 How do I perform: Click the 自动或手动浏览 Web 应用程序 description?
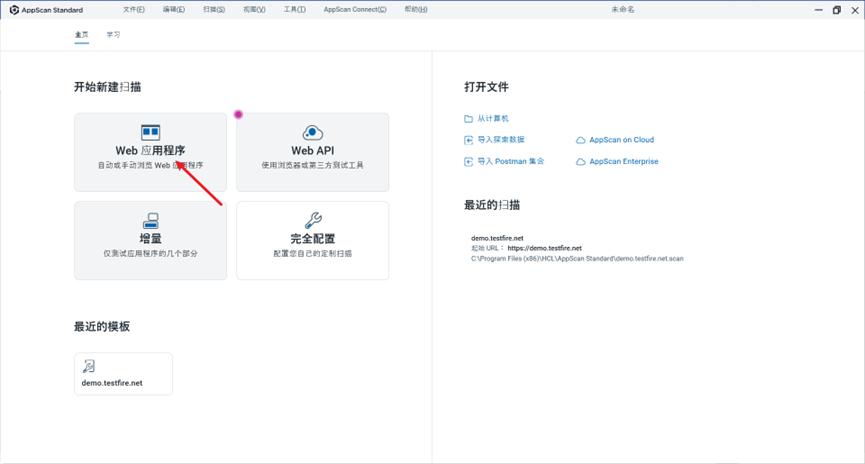click(x=151, y=165)
